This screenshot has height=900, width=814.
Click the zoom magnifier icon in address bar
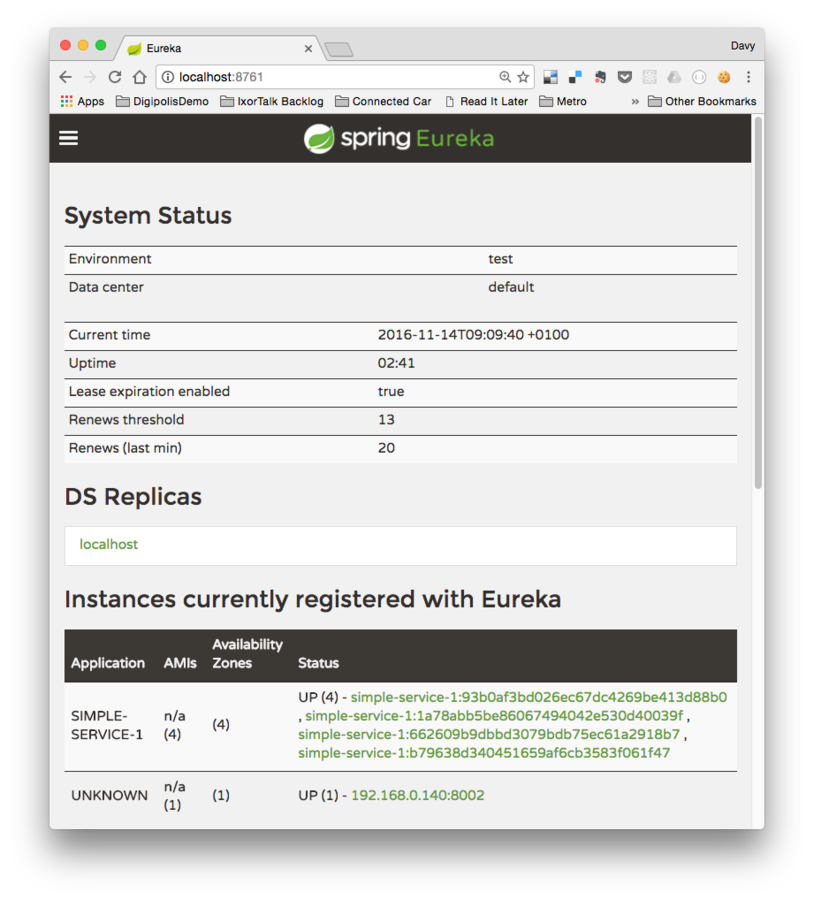[505, 77]
